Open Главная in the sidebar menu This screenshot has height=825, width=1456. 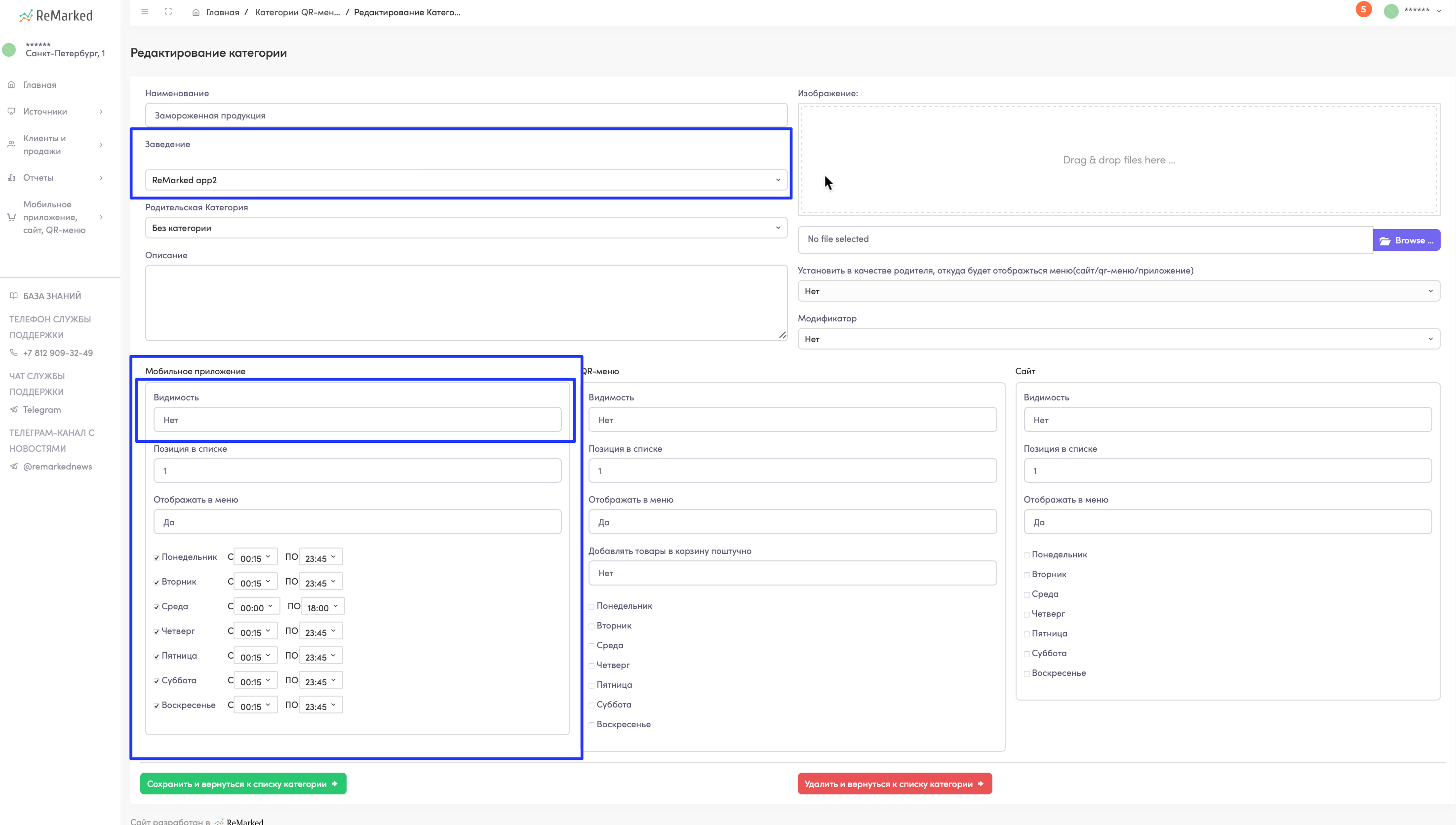pyautogui.click(x=39, y=85)
